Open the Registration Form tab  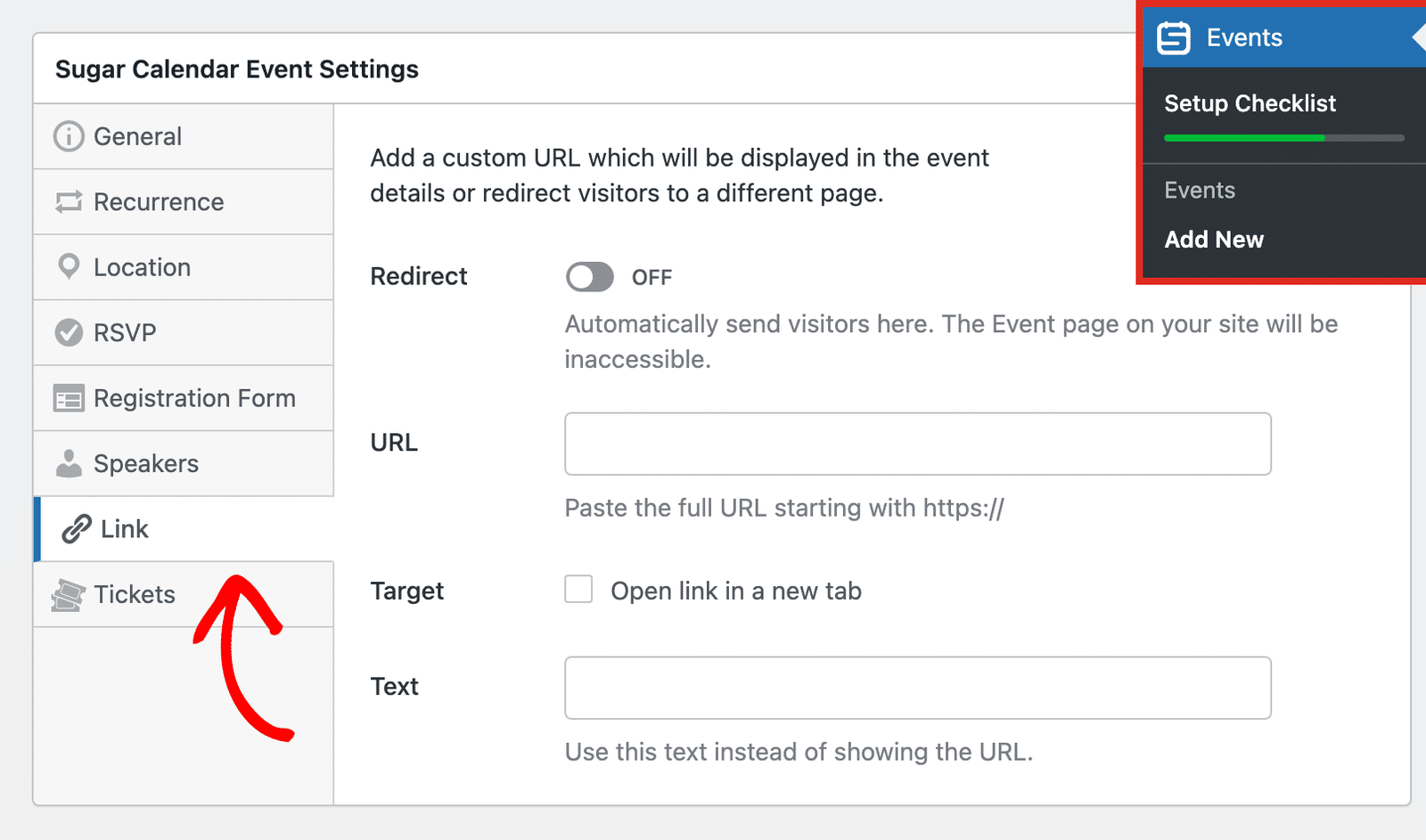[184, 398]
